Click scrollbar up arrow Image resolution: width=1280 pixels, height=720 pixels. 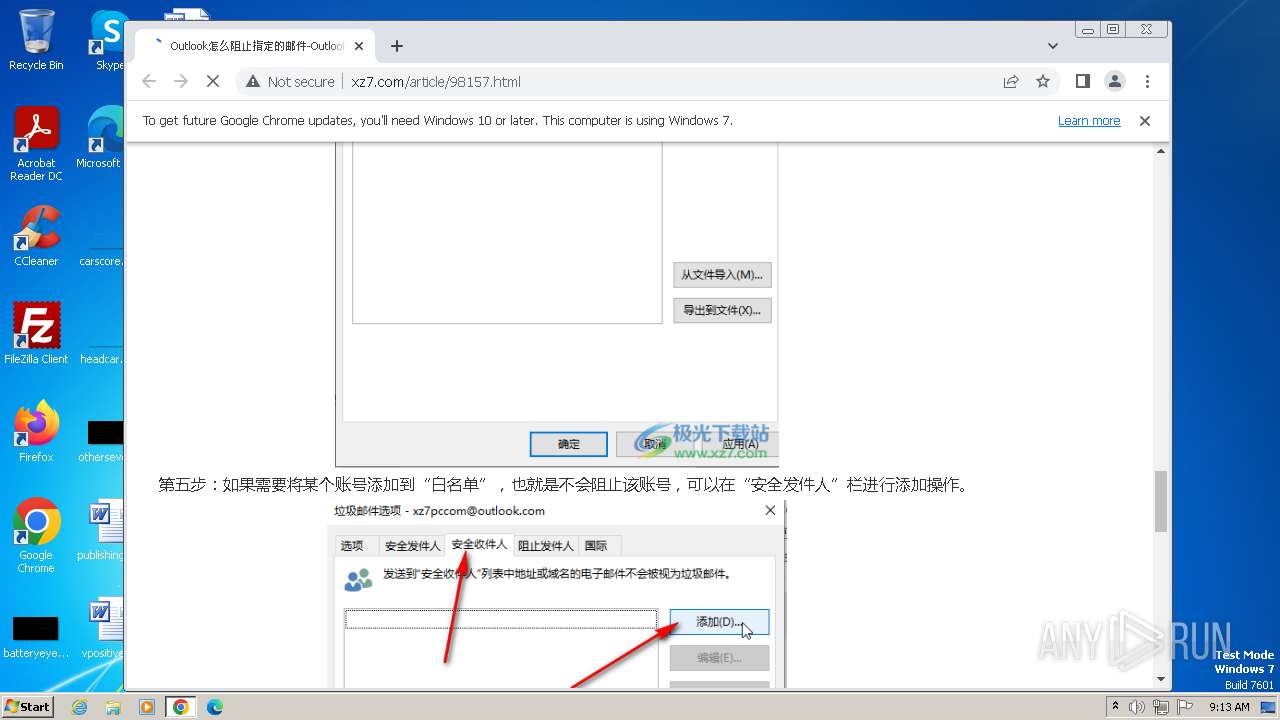click(1161, 151)
